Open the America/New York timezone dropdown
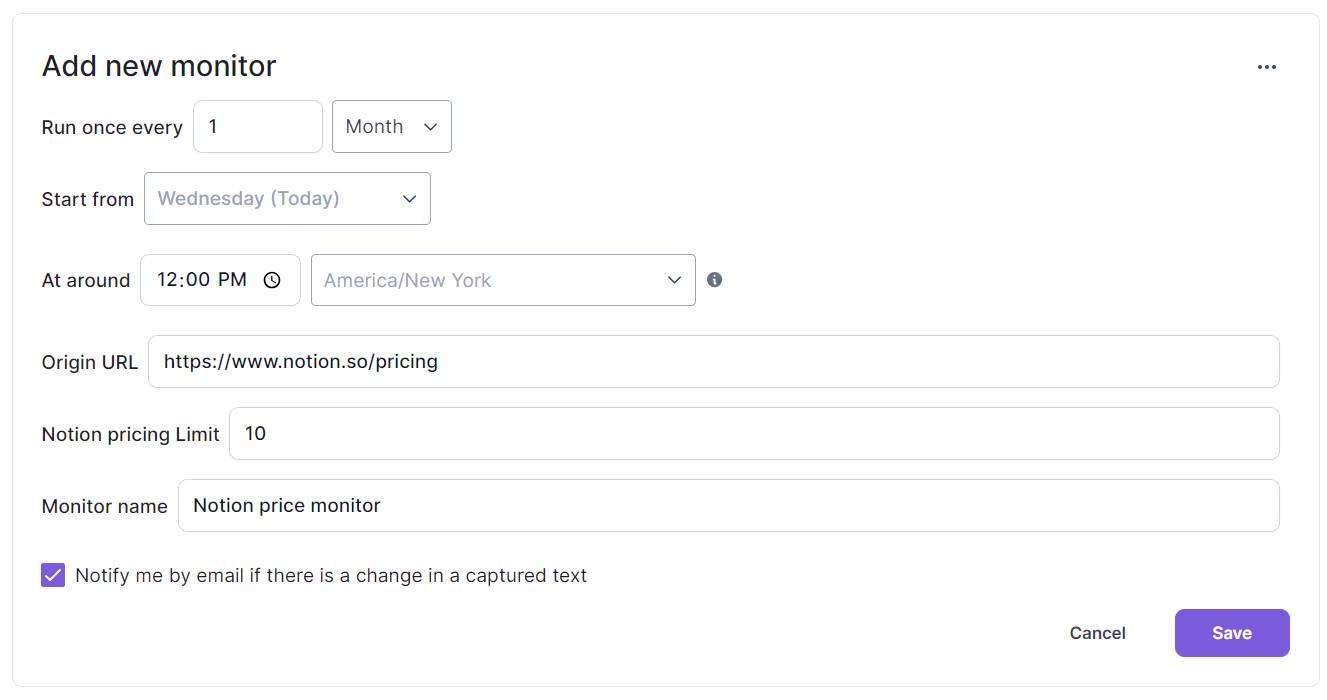The height and width of the screenshot is (700, 1327). pyautogui.click(x=503, y=280)
